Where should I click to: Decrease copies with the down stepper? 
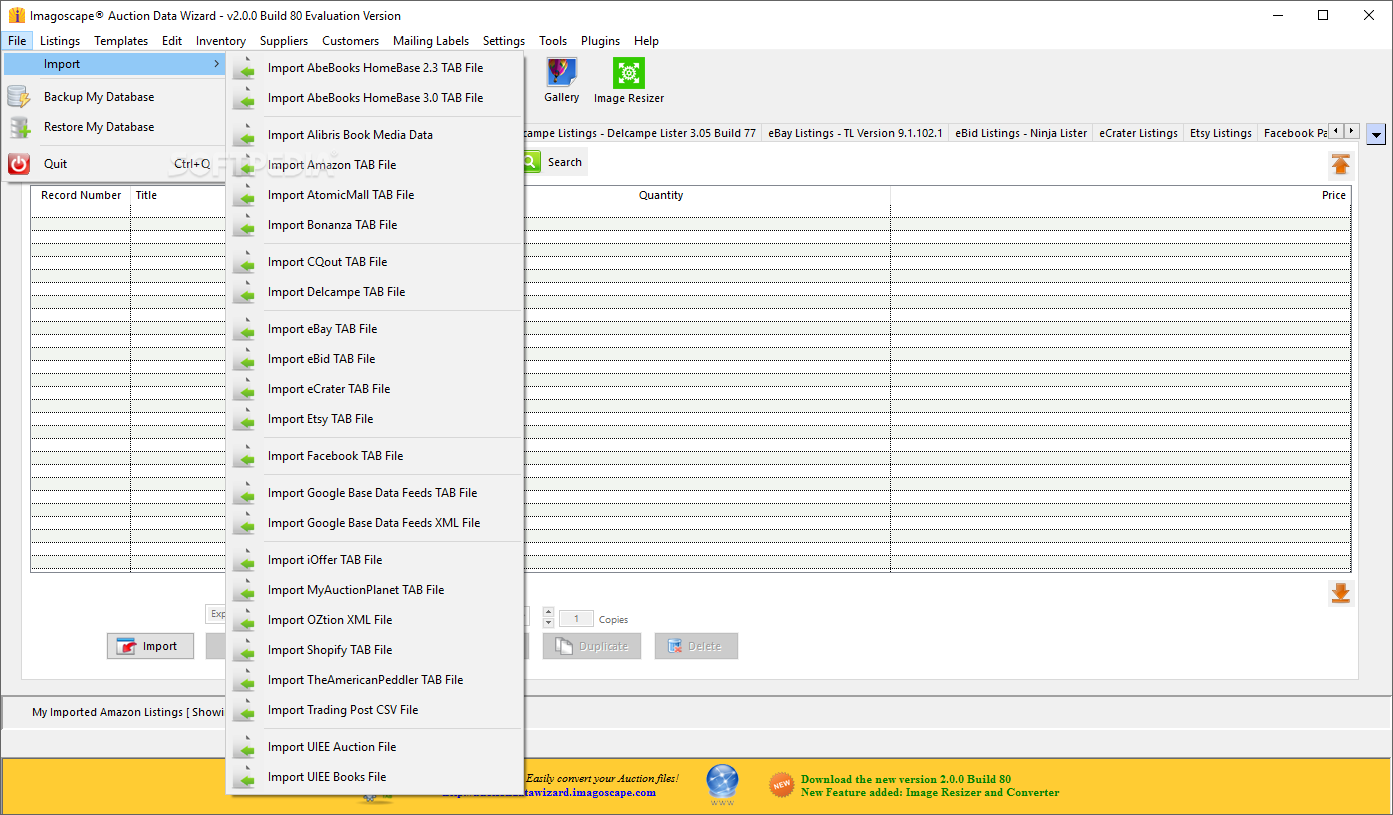(548, 623)
